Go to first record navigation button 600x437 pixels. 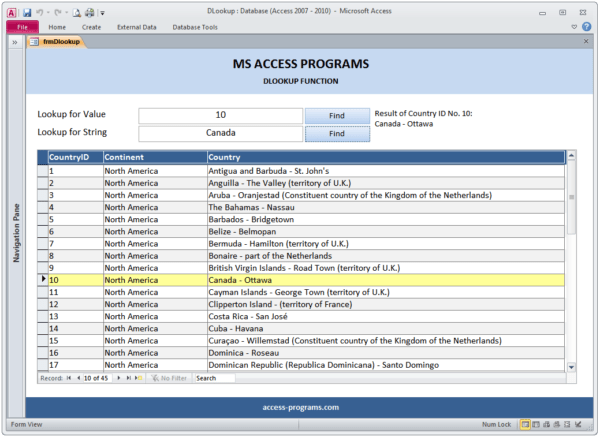[69, 378]
